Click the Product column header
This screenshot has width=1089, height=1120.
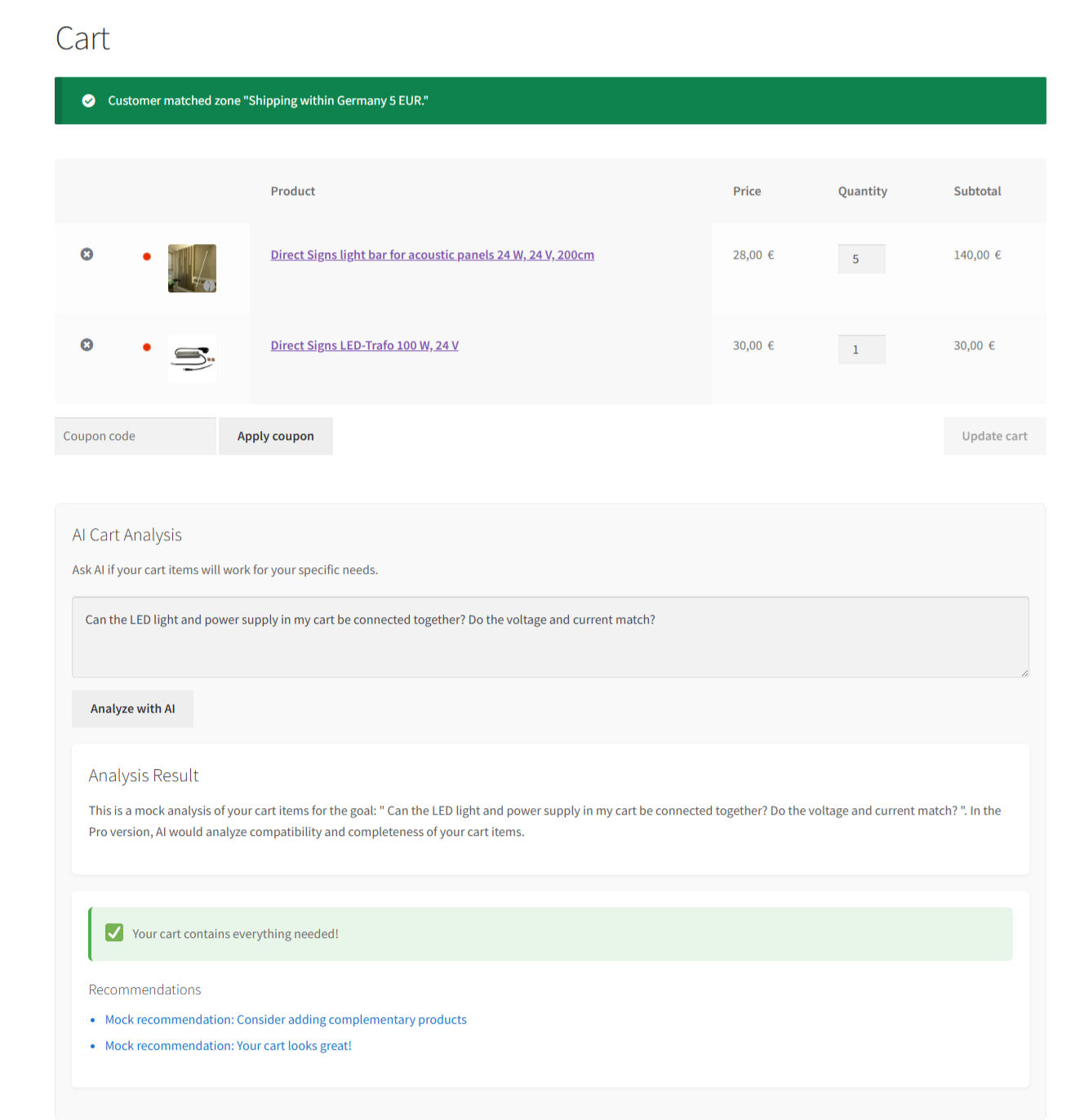[293, 191]
